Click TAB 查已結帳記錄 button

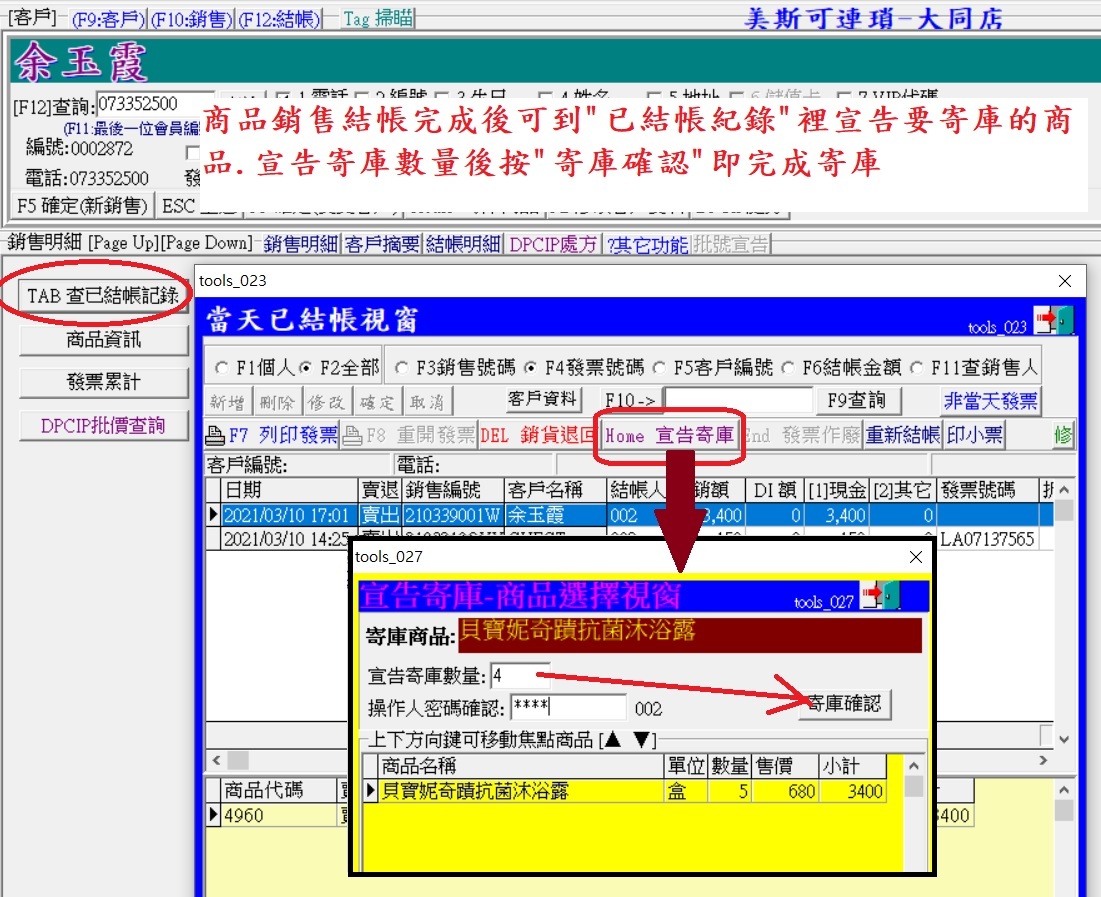tap(103, 295)
